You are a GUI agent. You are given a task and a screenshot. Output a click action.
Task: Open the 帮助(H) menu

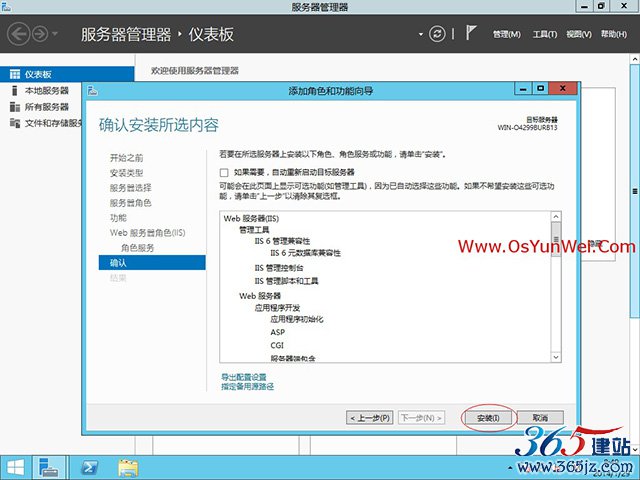point(613,34)
